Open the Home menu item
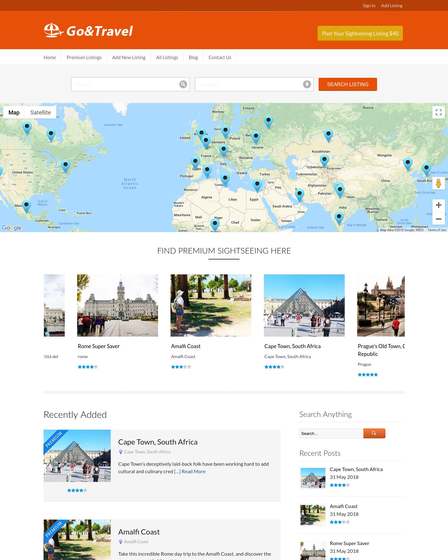This screenshot has width=448, height=560. point(50,57)
